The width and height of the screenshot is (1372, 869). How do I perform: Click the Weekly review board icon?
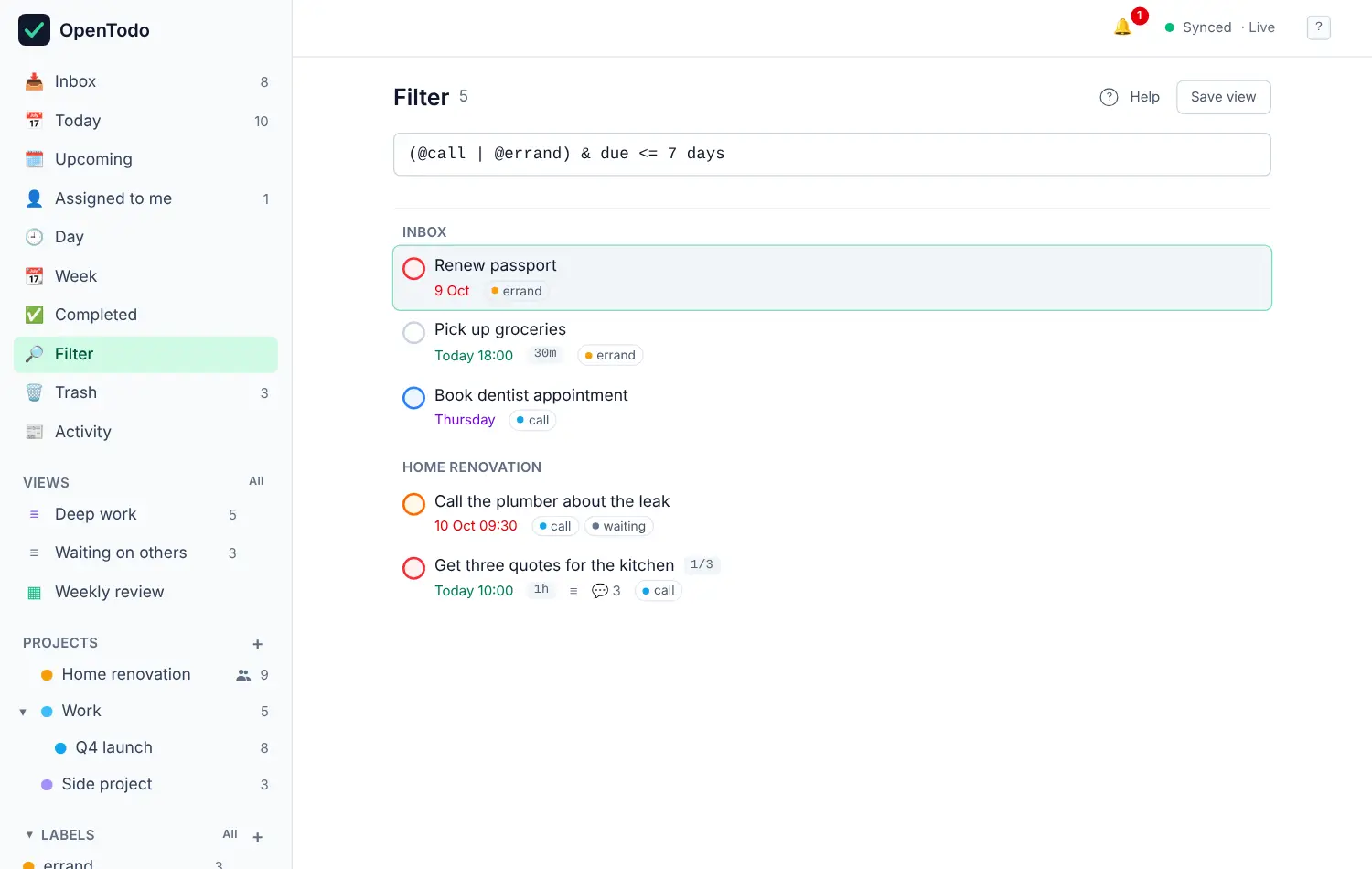point(34,593)
